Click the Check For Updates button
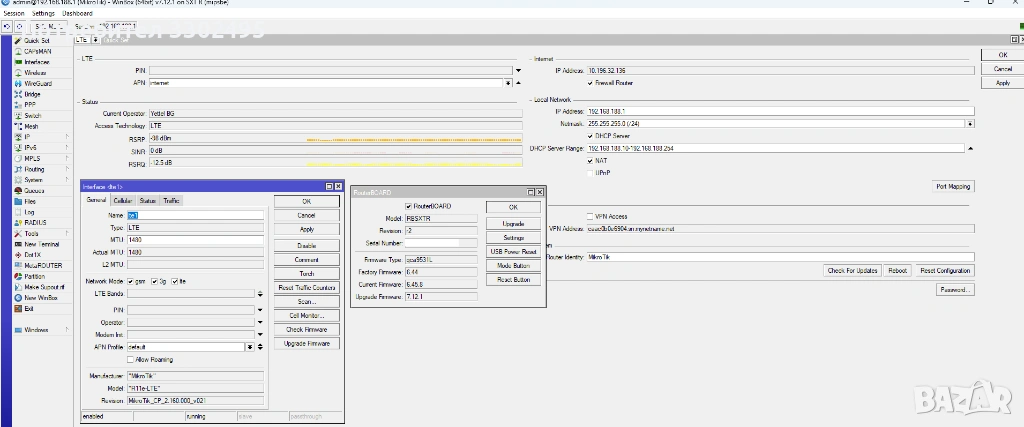Image resolution: width=1024 pixels, height=427 pixels. coord(853,271)
